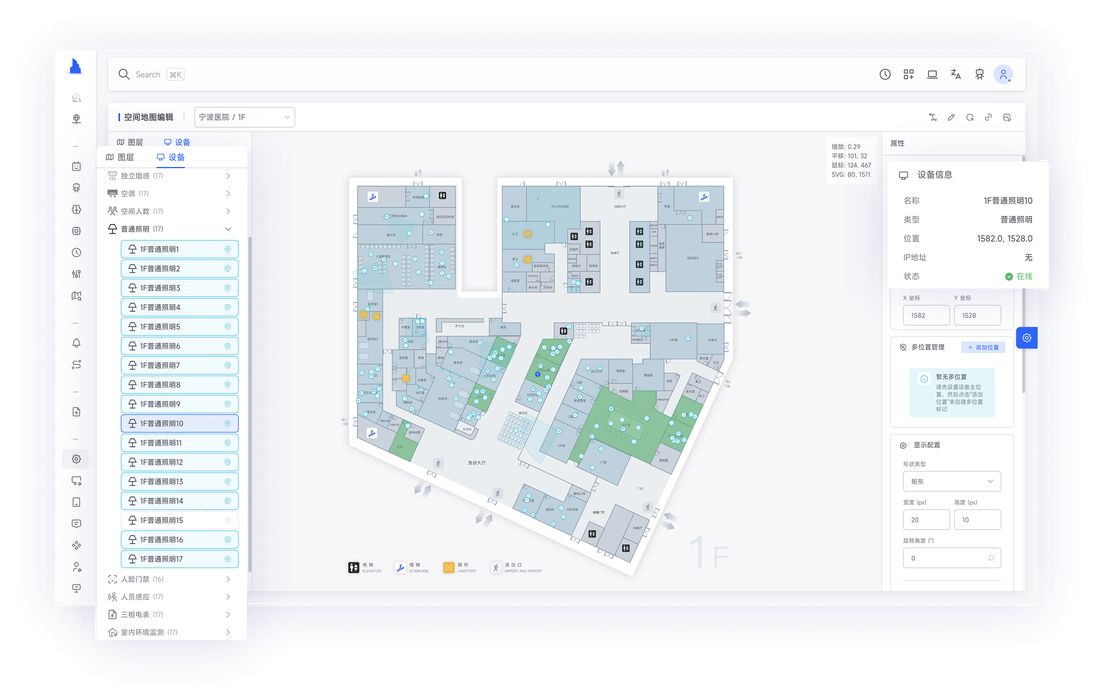1104x700 pixels.
Task: Click the refresh icon in map toolbar
Action: point(970,117)
